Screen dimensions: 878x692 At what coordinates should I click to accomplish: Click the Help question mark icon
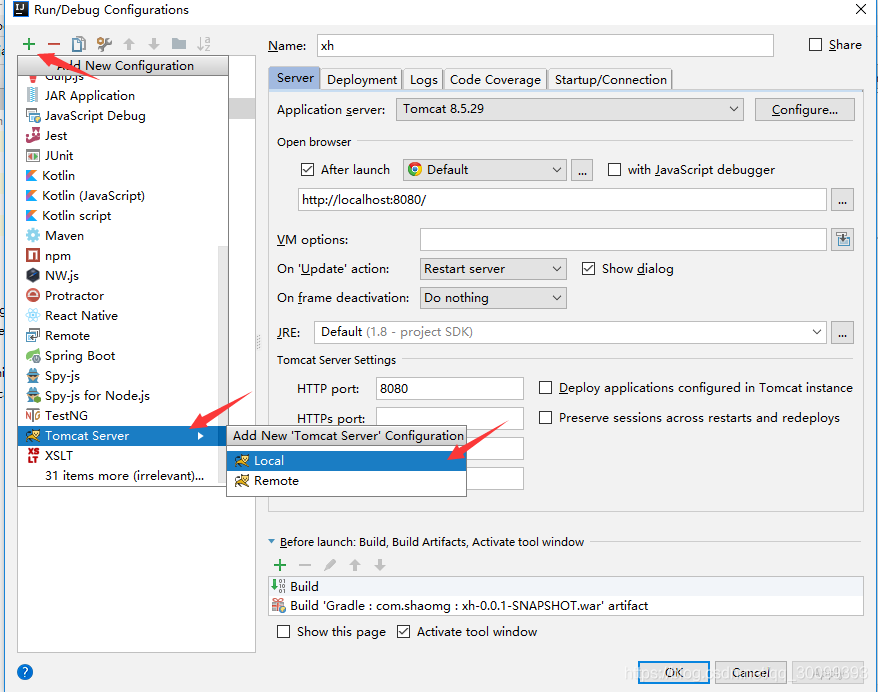[25, 672]
